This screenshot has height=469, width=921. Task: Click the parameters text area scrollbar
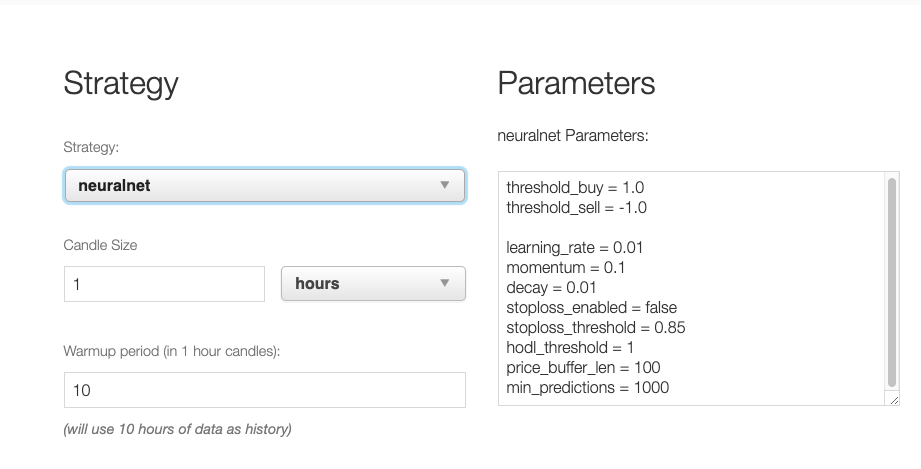892,282
